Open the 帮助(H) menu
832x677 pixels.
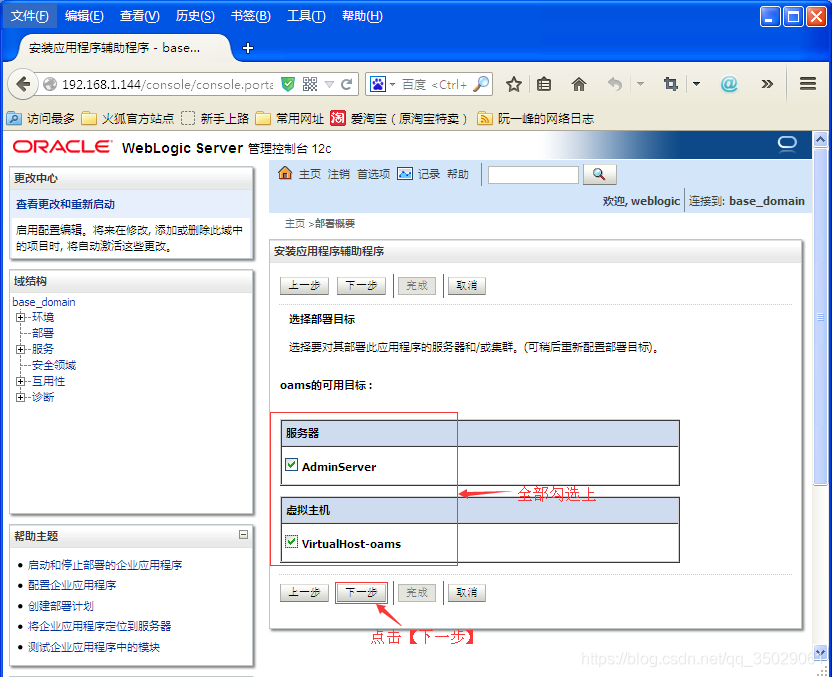(362, 16)
